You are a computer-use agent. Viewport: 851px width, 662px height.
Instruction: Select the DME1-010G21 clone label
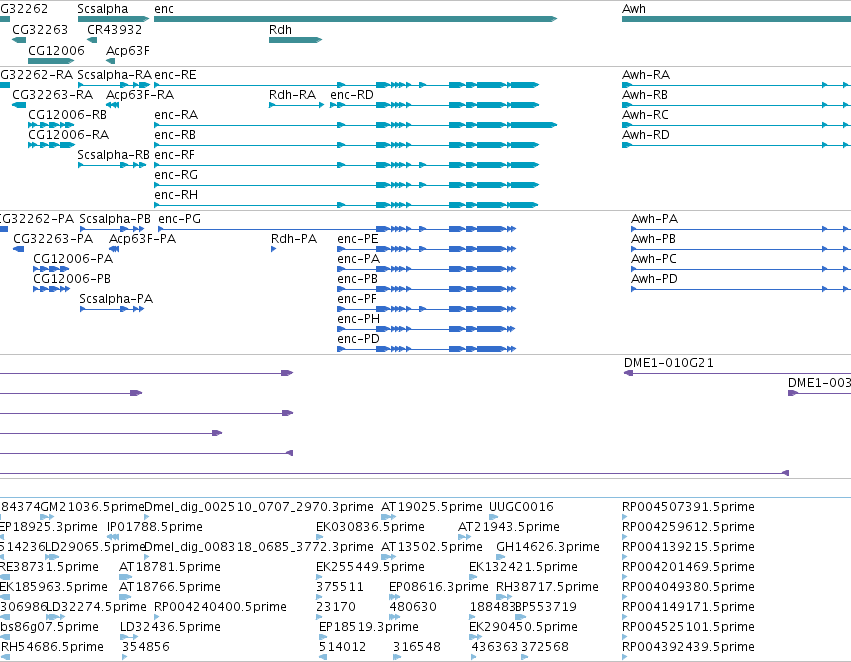pyautogui.click(x=669, y=363)
